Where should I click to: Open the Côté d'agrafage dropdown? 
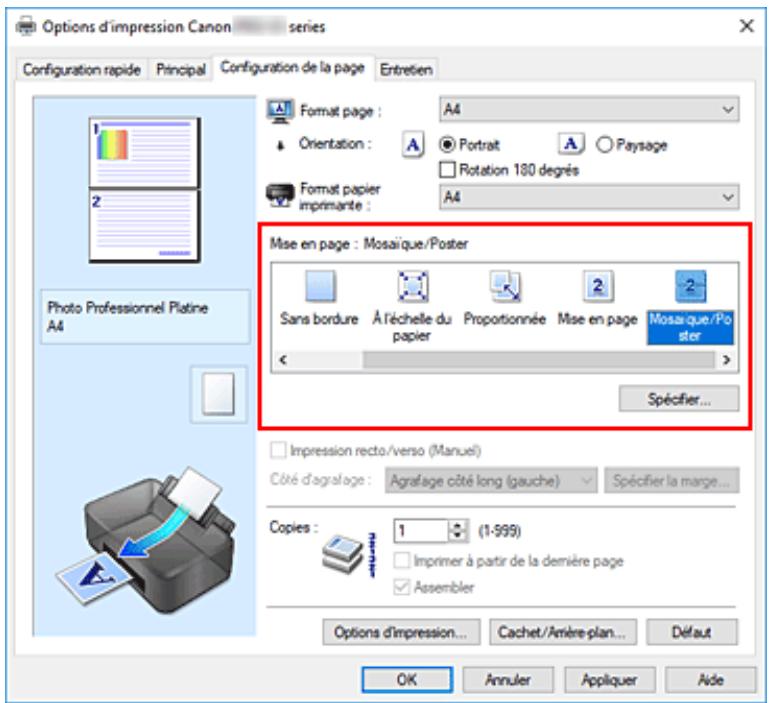tap(491, 480)
